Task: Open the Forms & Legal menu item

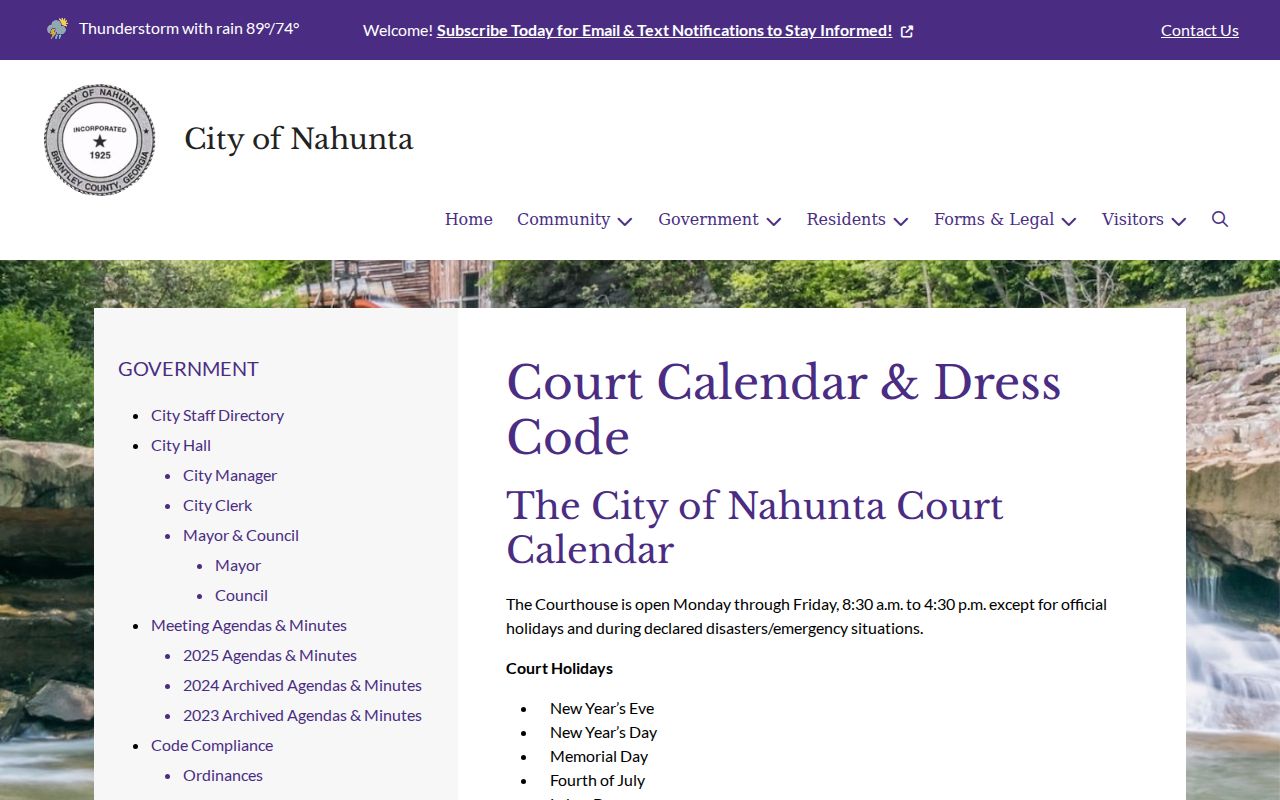Action: click(x=994, y=219)
